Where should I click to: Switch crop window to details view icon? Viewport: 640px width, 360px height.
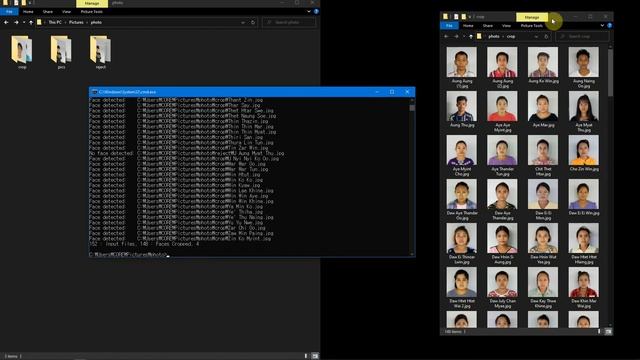tap(599, 331)
